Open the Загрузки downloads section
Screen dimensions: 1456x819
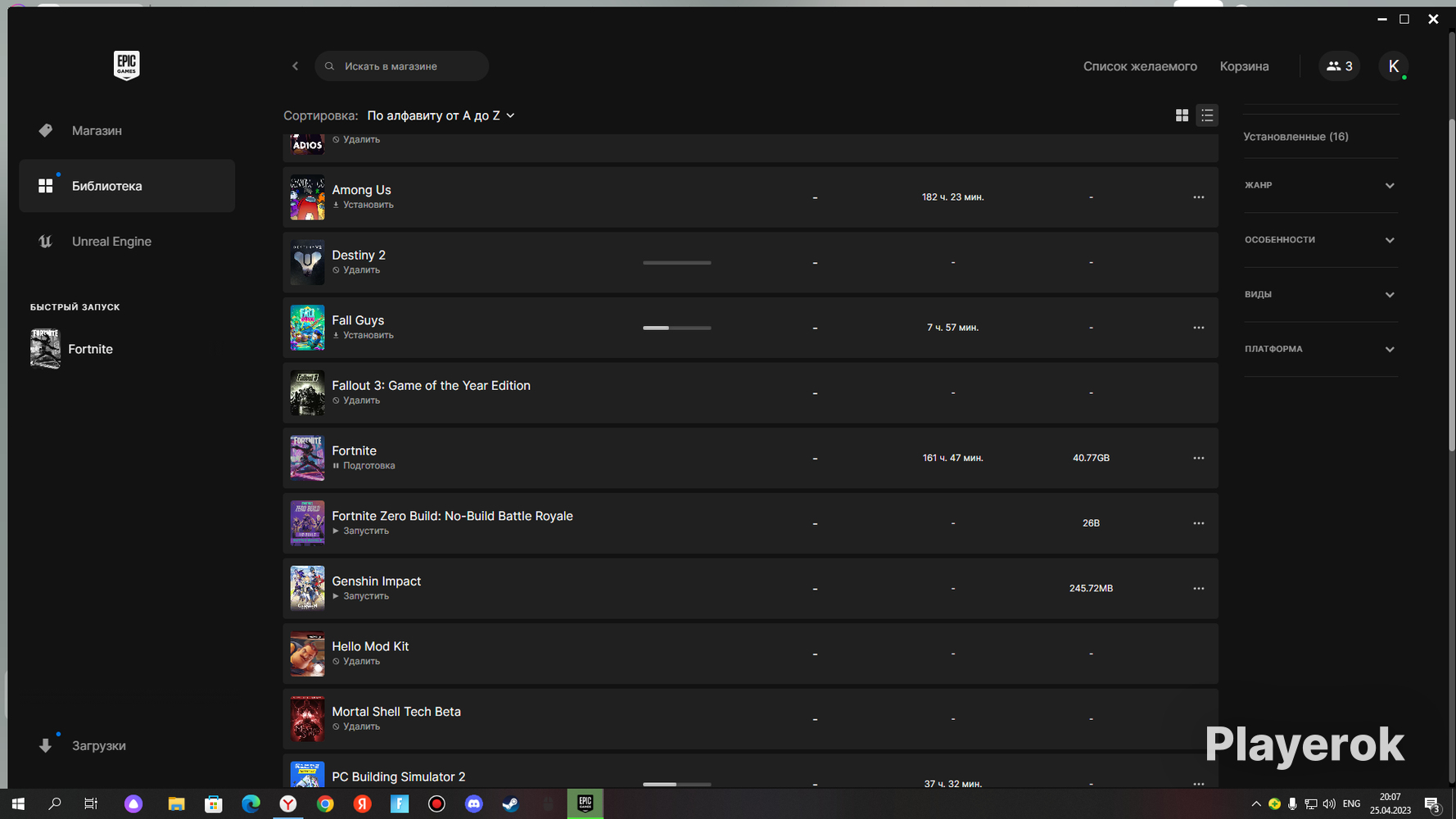(98, 745)
